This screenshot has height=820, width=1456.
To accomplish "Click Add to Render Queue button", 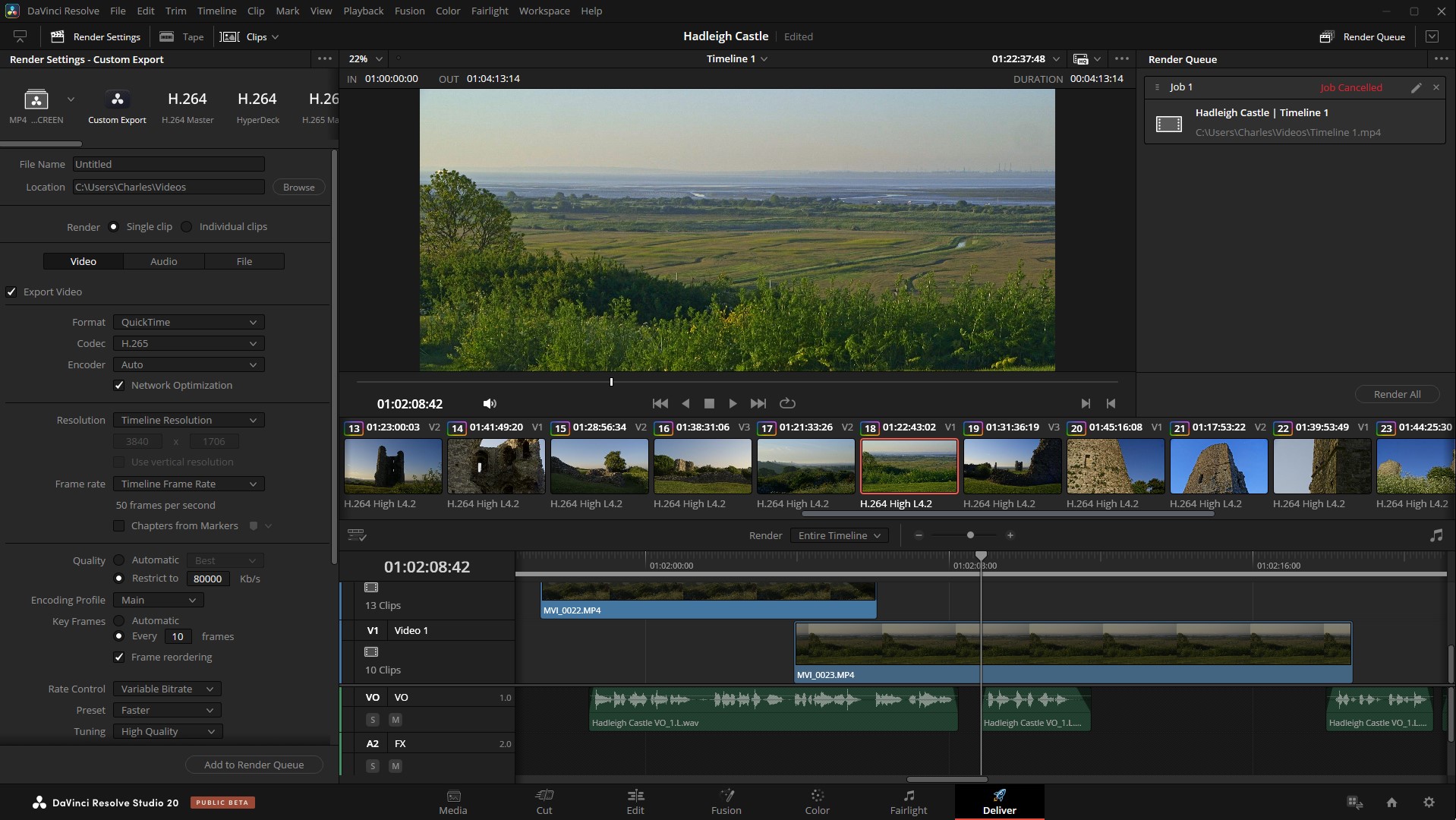I will (254, 765).
